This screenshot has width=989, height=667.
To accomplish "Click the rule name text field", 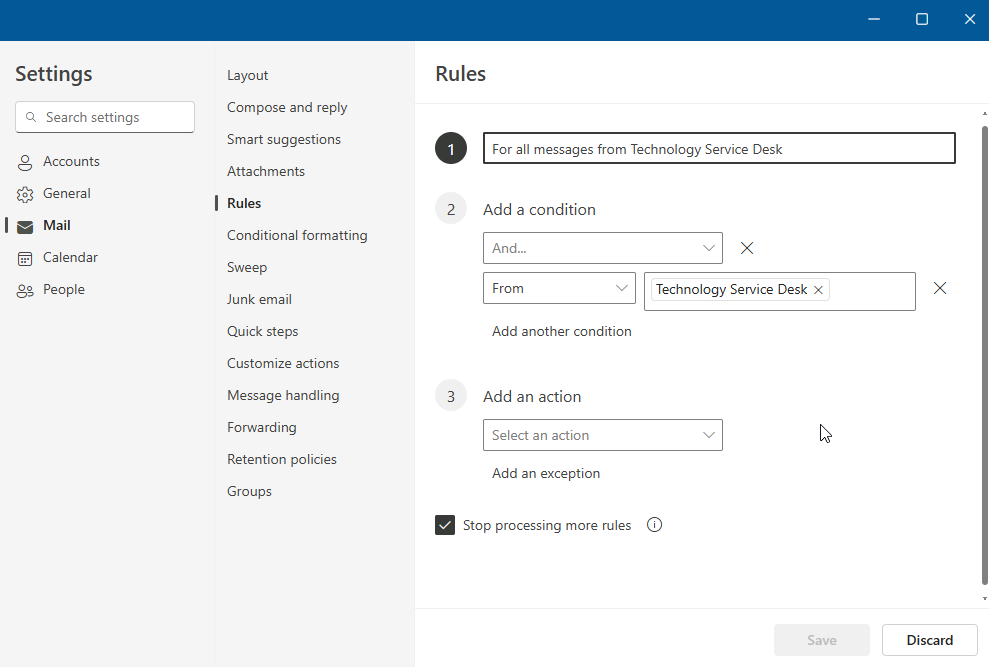I will pos(718,149).
